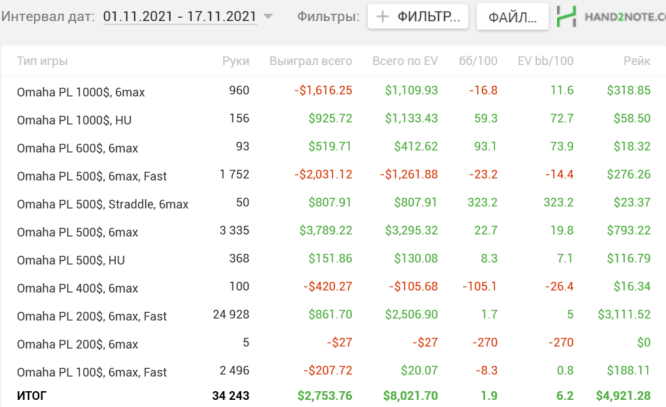Click hands cell 3 335
Viewport: 666px width, 407px height.
234,231
